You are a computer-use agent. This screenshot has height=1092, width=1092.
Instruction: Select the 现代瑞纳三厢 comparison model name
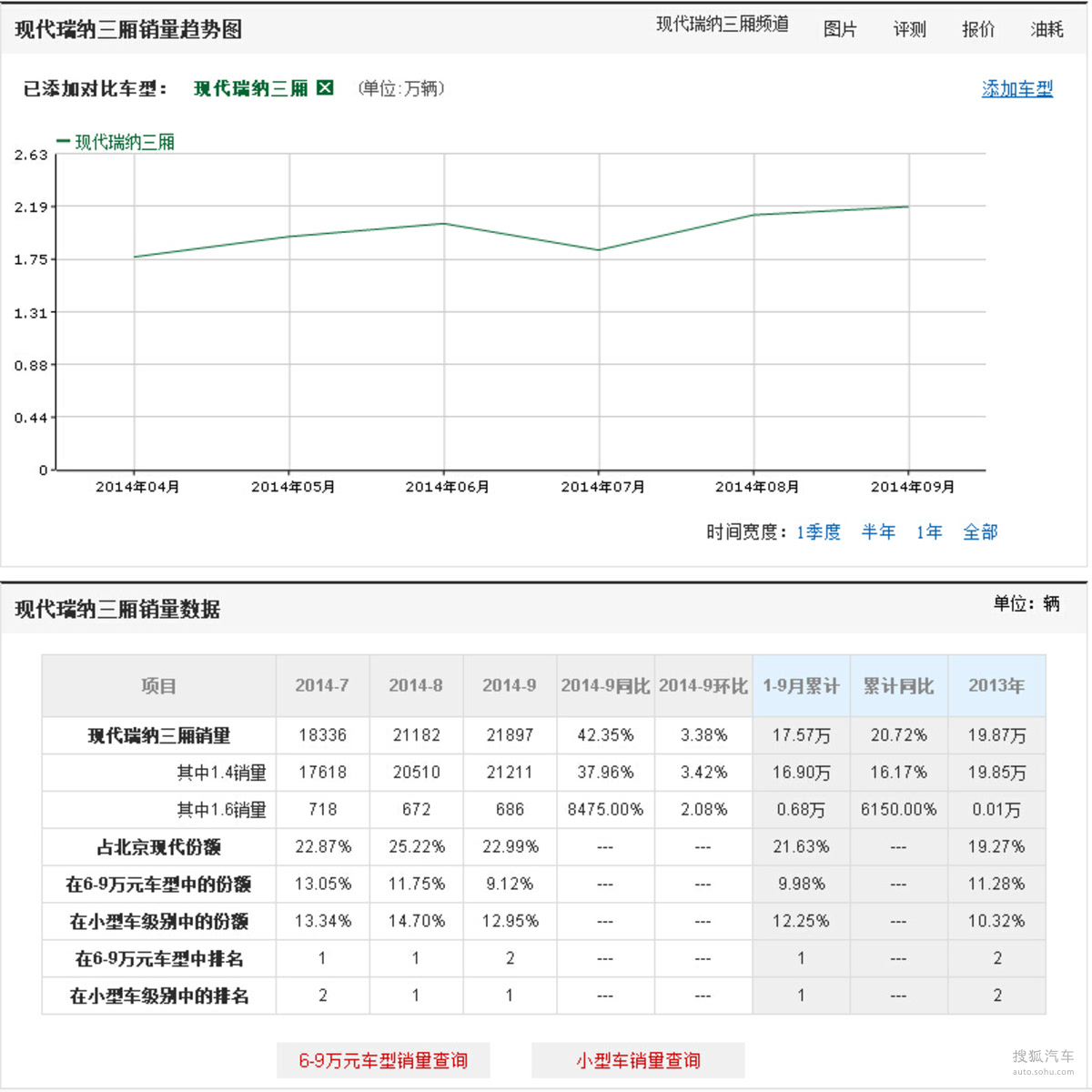pyautogui.click(x=250, y=88)
